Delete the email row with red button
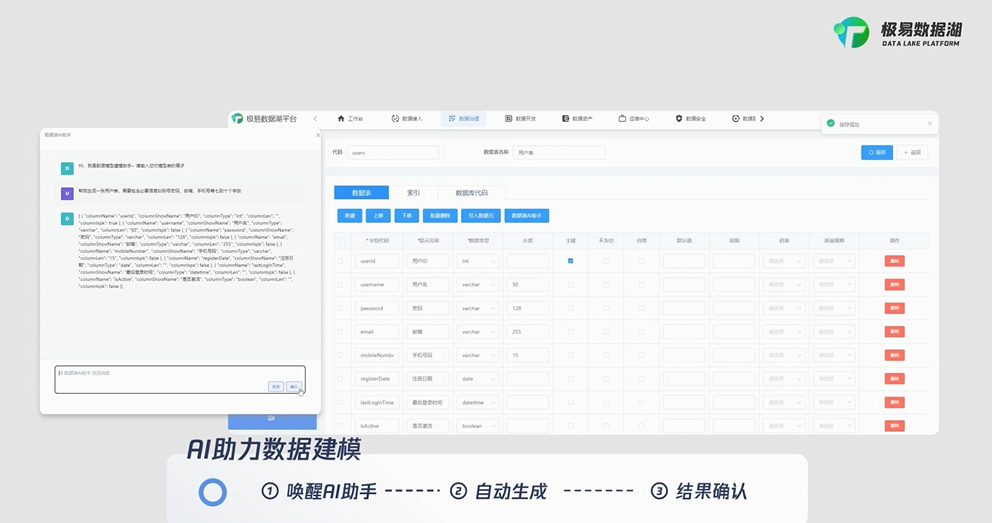The image size is (992, 523). (x=894, y=331)
